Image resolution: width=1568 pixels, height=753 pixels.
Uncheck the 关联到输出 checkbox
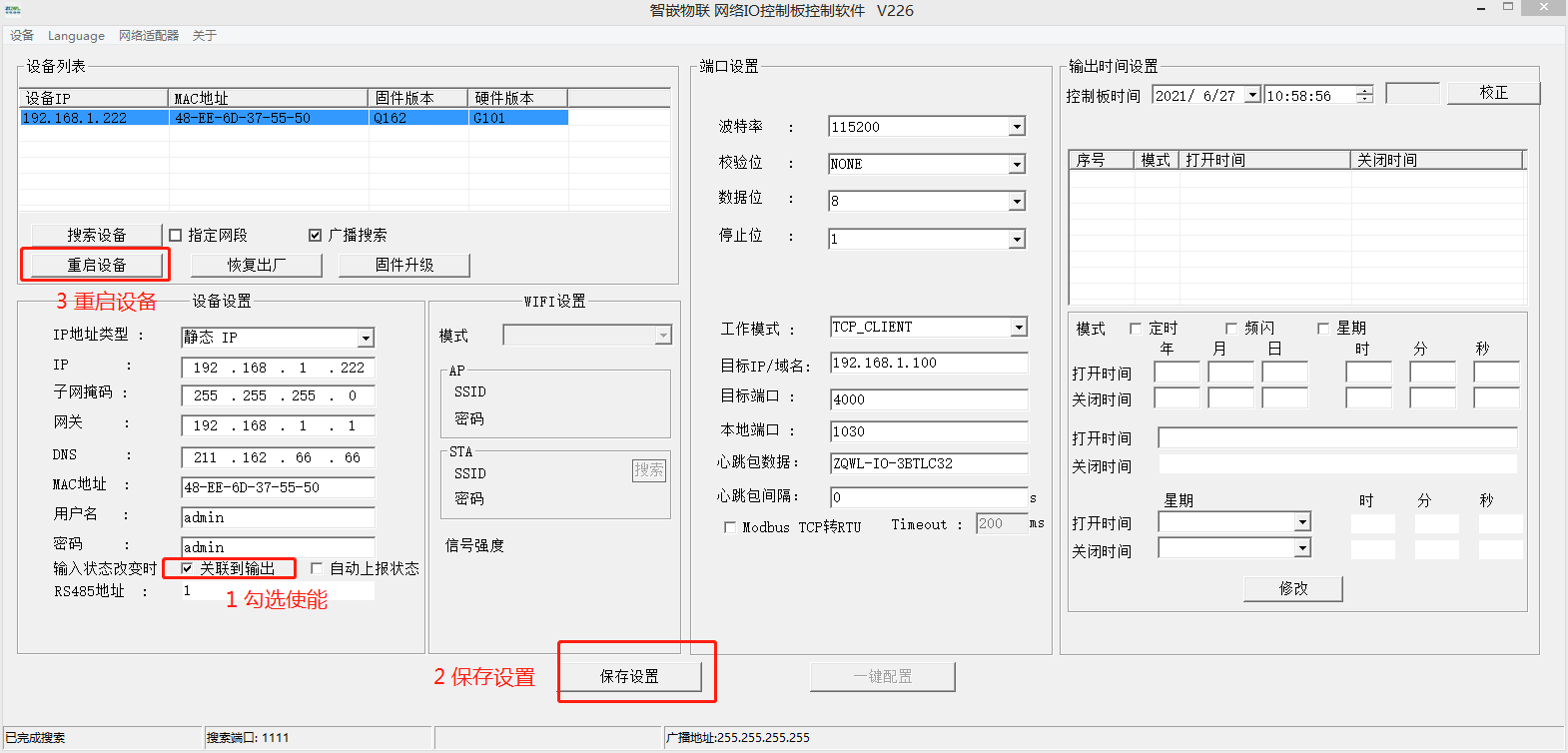188,568
